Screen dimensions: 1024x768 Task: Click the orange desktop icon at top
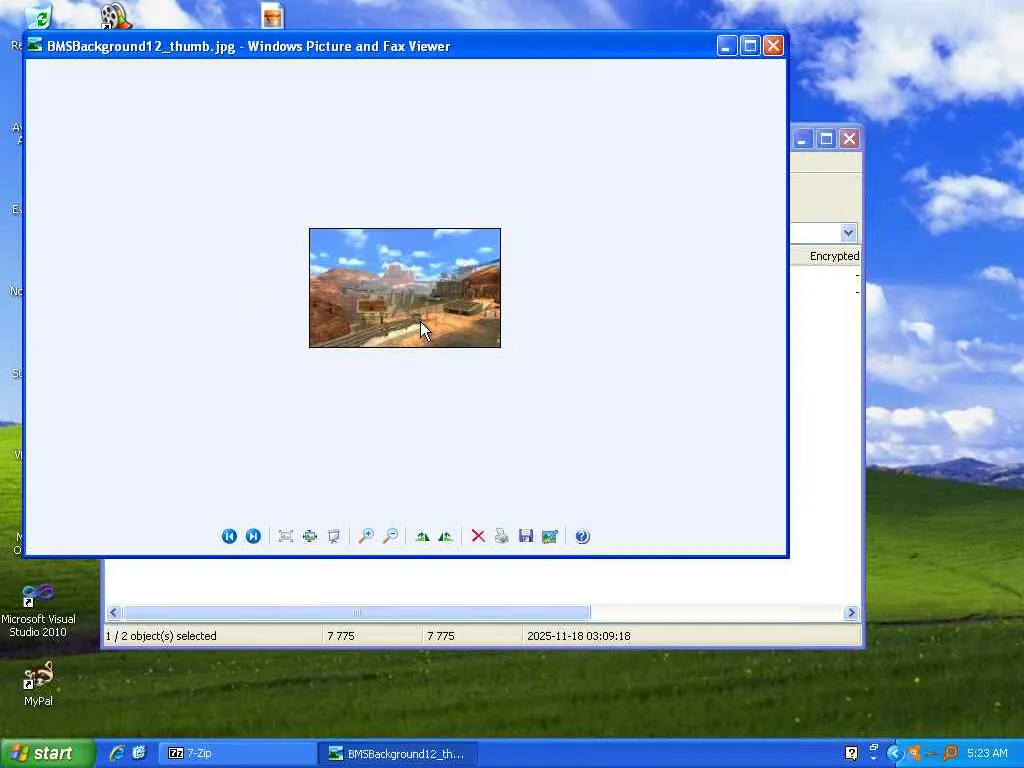[272, 16]
